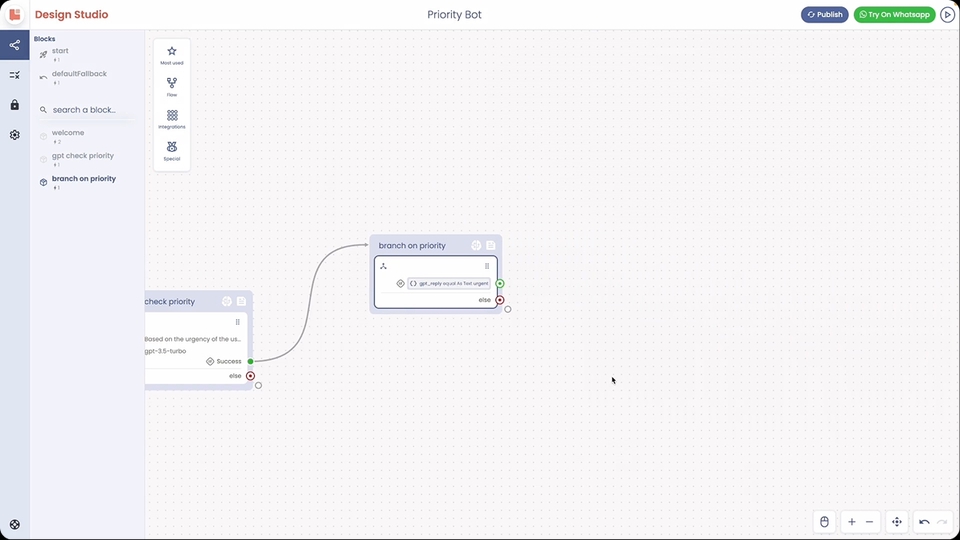960x540 pixels.
Task: Click the green Success output connector
Action: (250, 361)
